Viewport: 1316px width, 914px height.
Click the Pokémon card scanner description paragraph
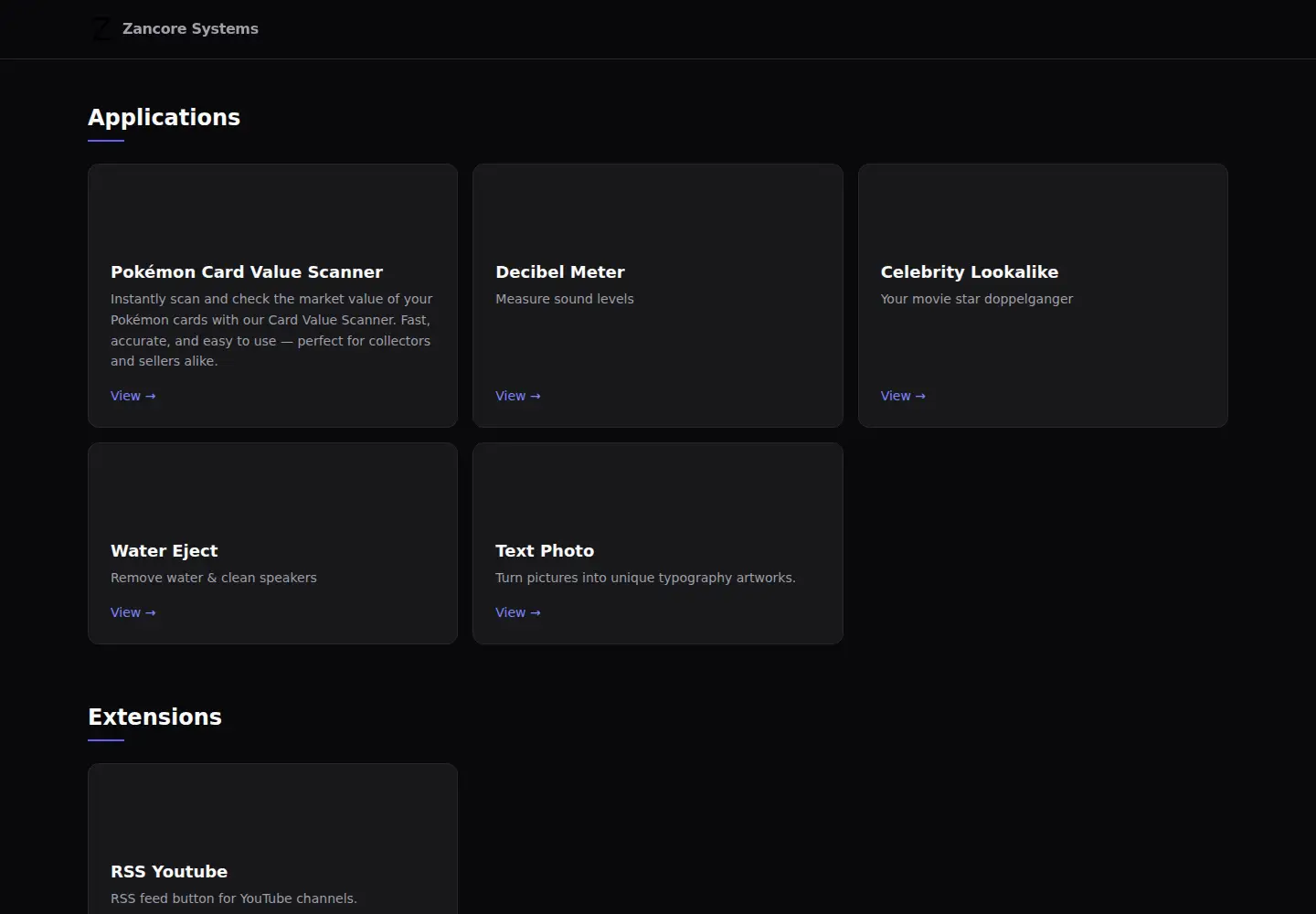(271, 330)
